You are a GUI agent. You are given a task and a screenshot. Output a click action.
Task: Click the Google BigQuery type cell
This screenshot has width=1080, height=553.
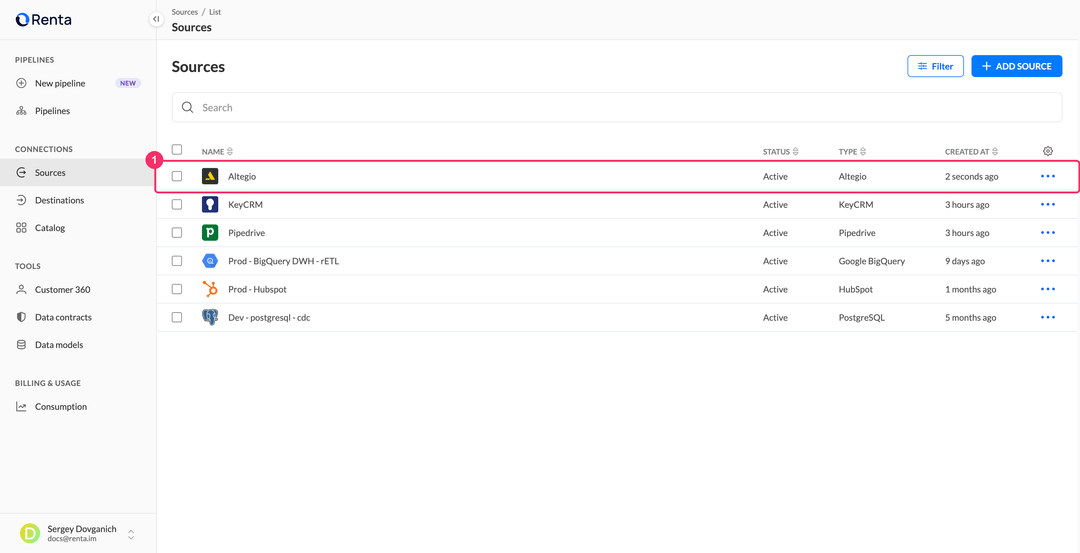click(x=871, y=261)
